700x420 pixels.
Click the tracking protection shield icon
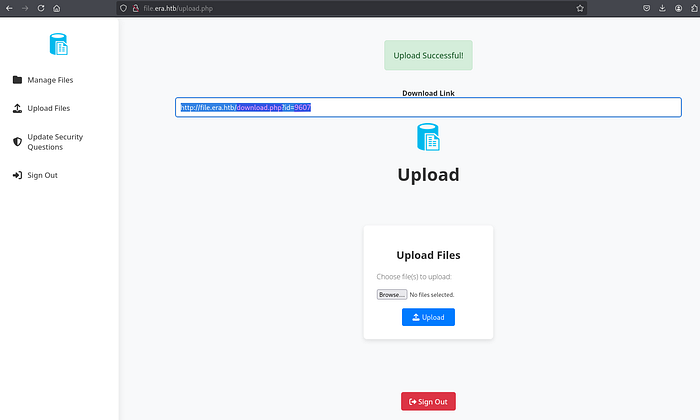tap(124, 8)
